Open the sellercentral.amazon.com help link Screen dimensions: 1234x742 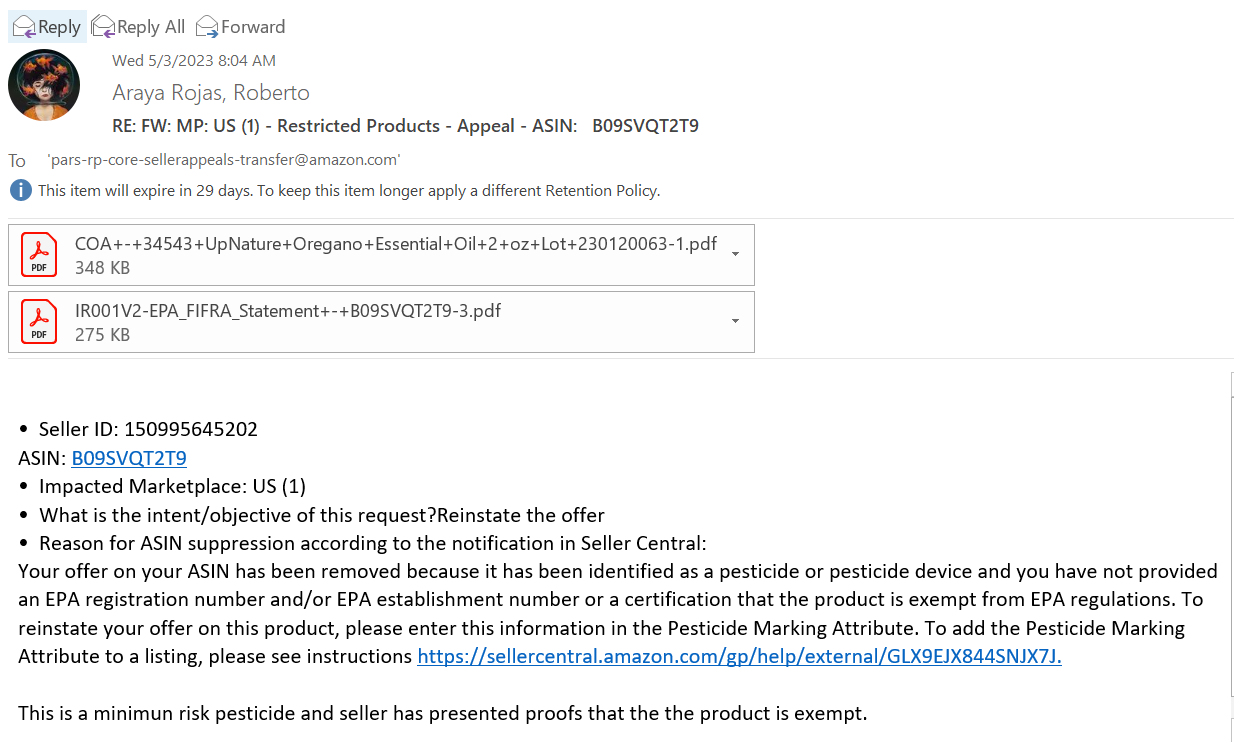[739, 656]
